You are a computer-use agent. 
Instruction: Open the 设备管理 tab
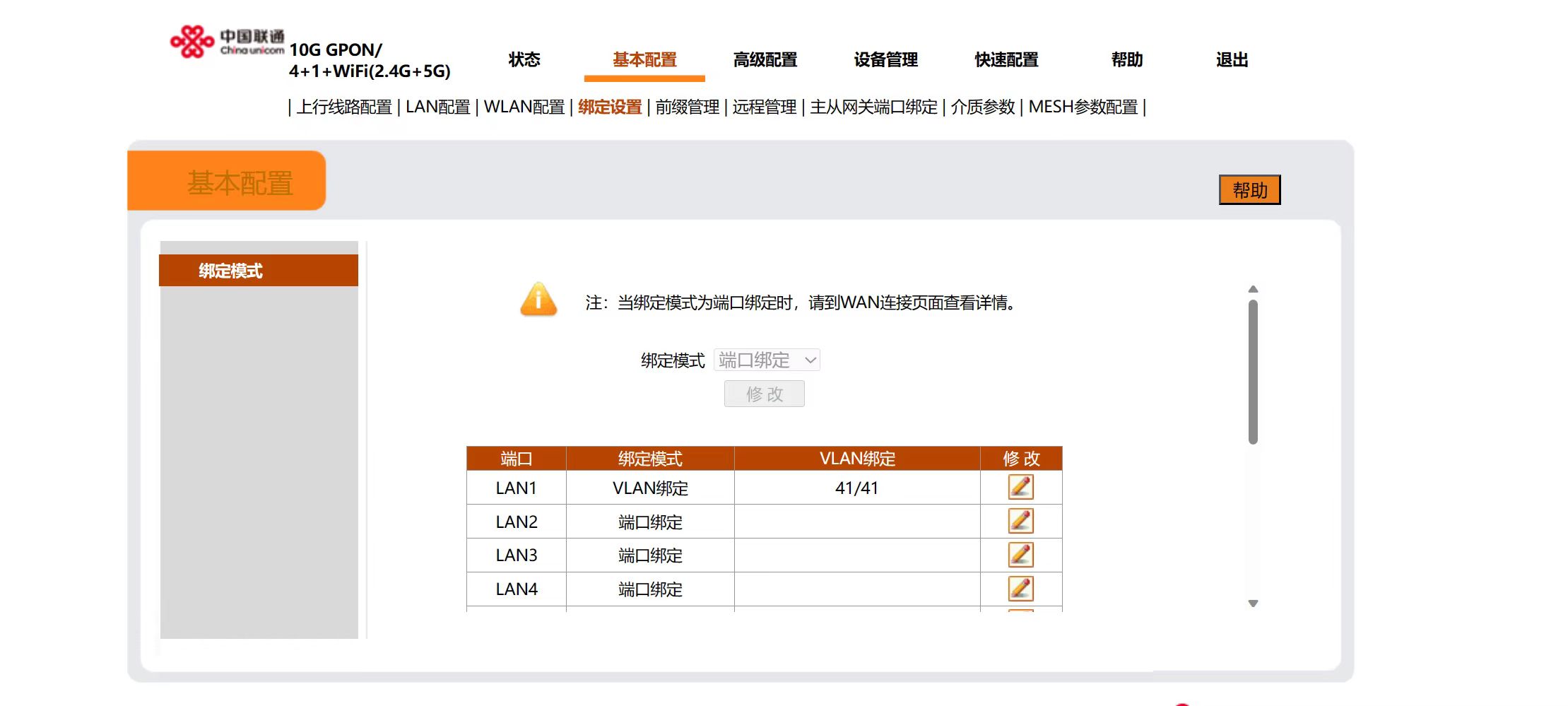pos(885,59)
